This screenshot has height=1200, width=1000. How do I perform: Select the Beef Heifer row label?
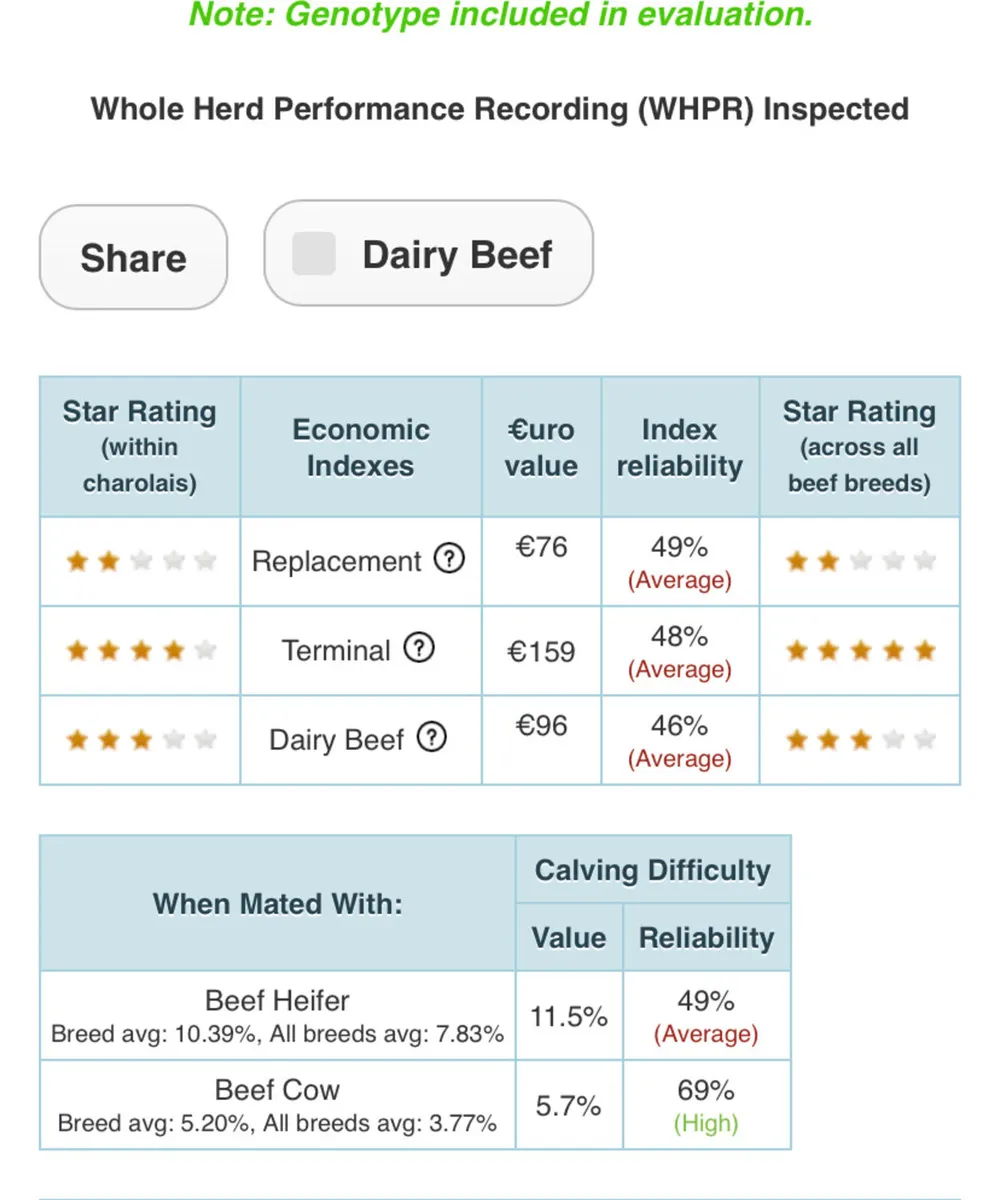click(277, 1000)
